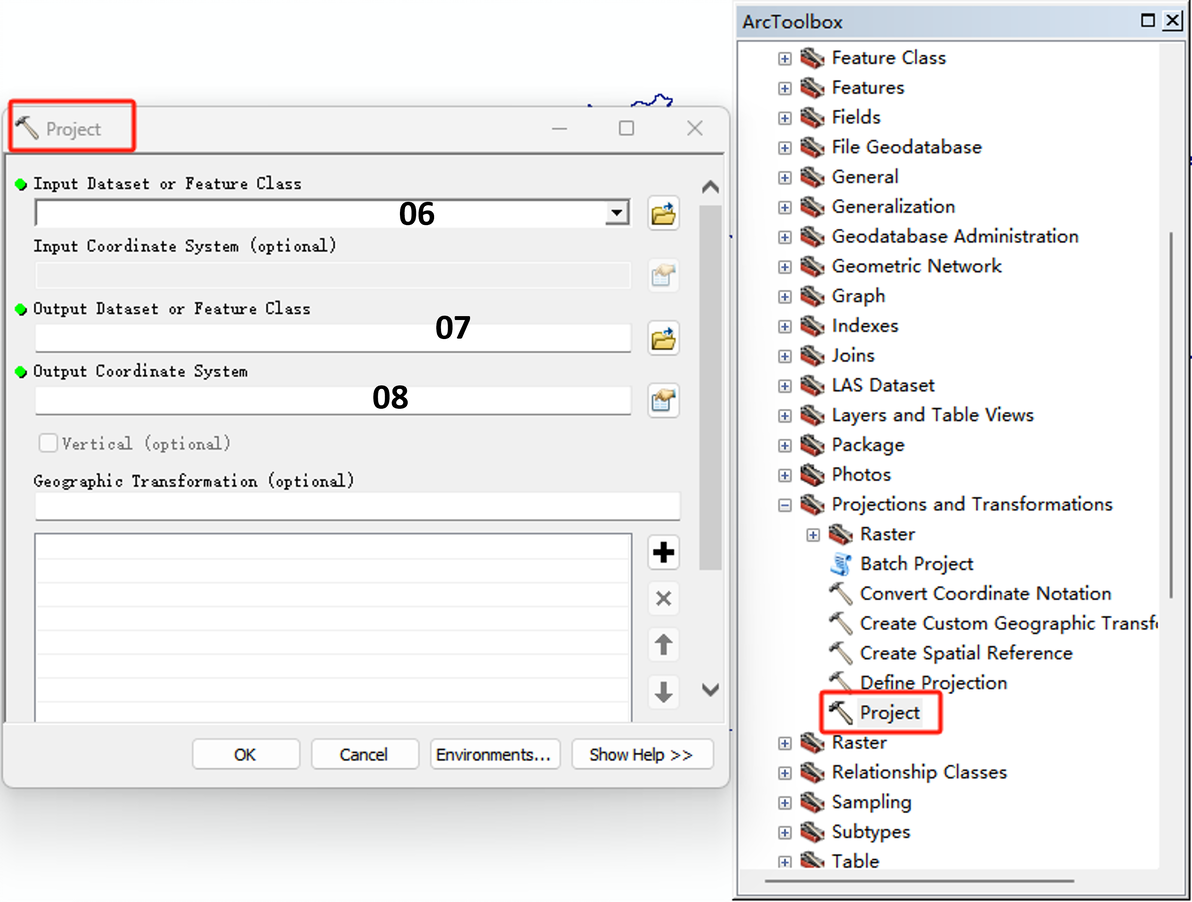
Task: Click the Geographic Transformation input field
Action: 357,506
